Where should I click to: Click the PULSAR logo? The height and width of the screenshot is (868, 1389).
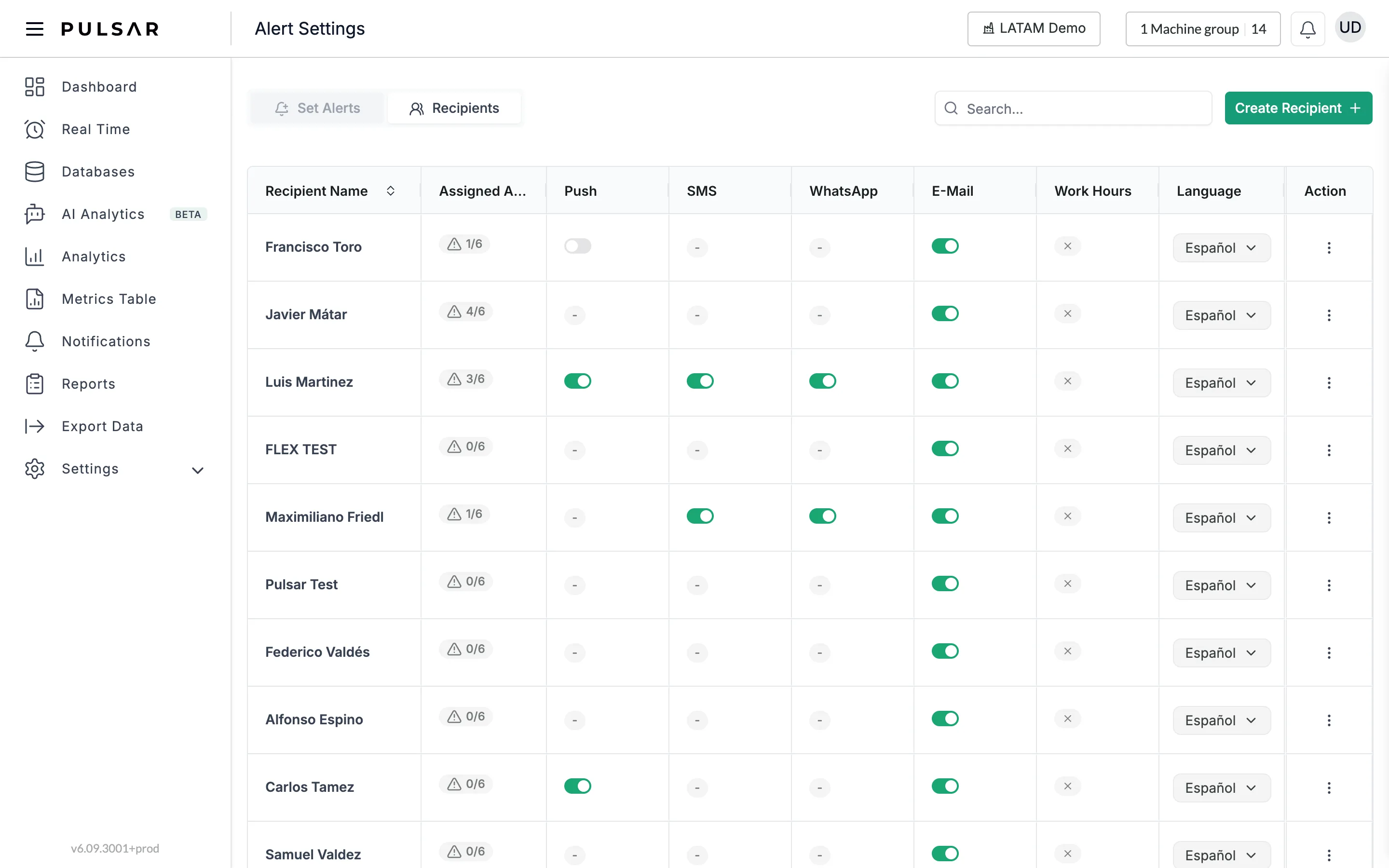coord(110,29)
